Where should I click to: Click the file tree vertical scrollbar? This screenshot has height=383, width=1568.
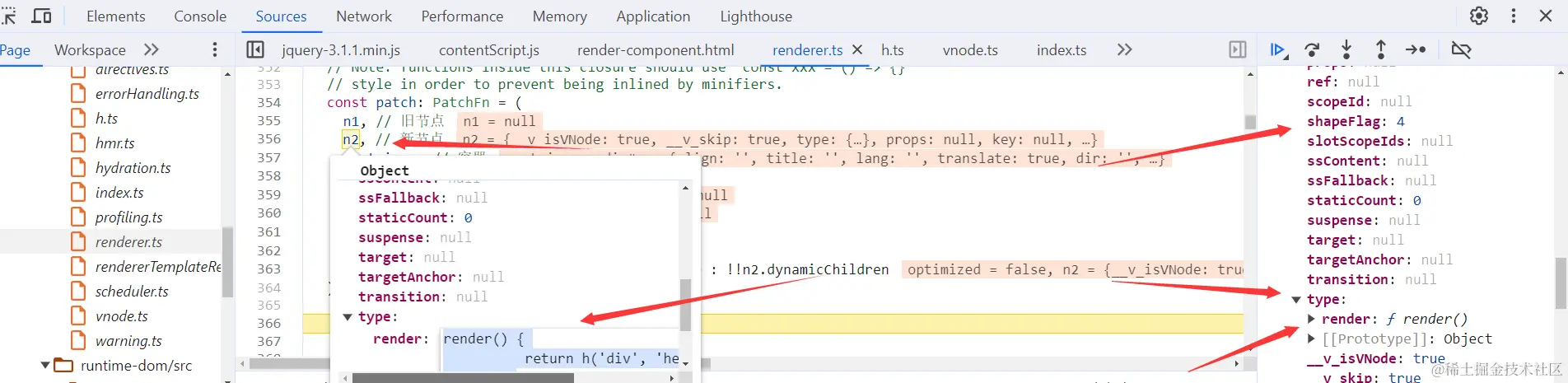pyautogui.click(x=227, y=262)
